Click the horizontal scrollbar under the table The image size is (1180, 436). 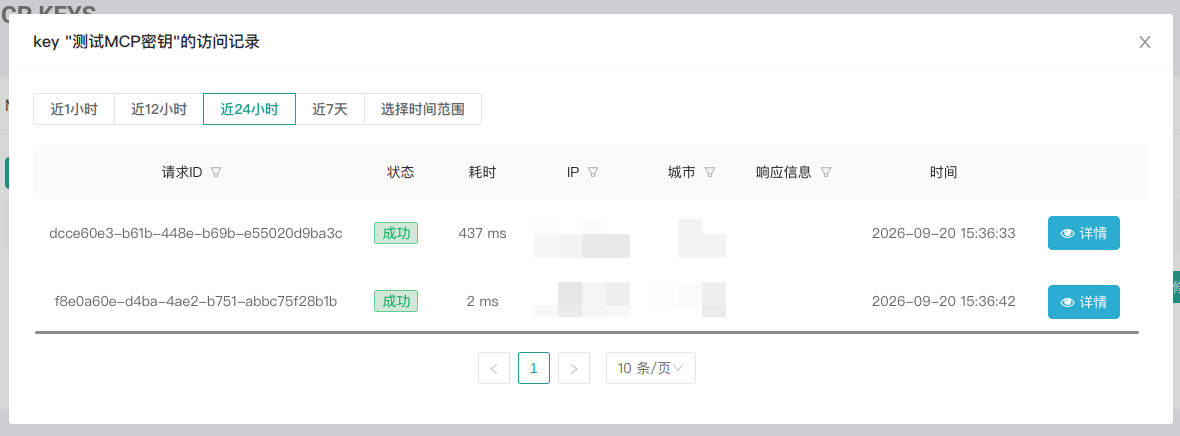click(x=587, y=331)
